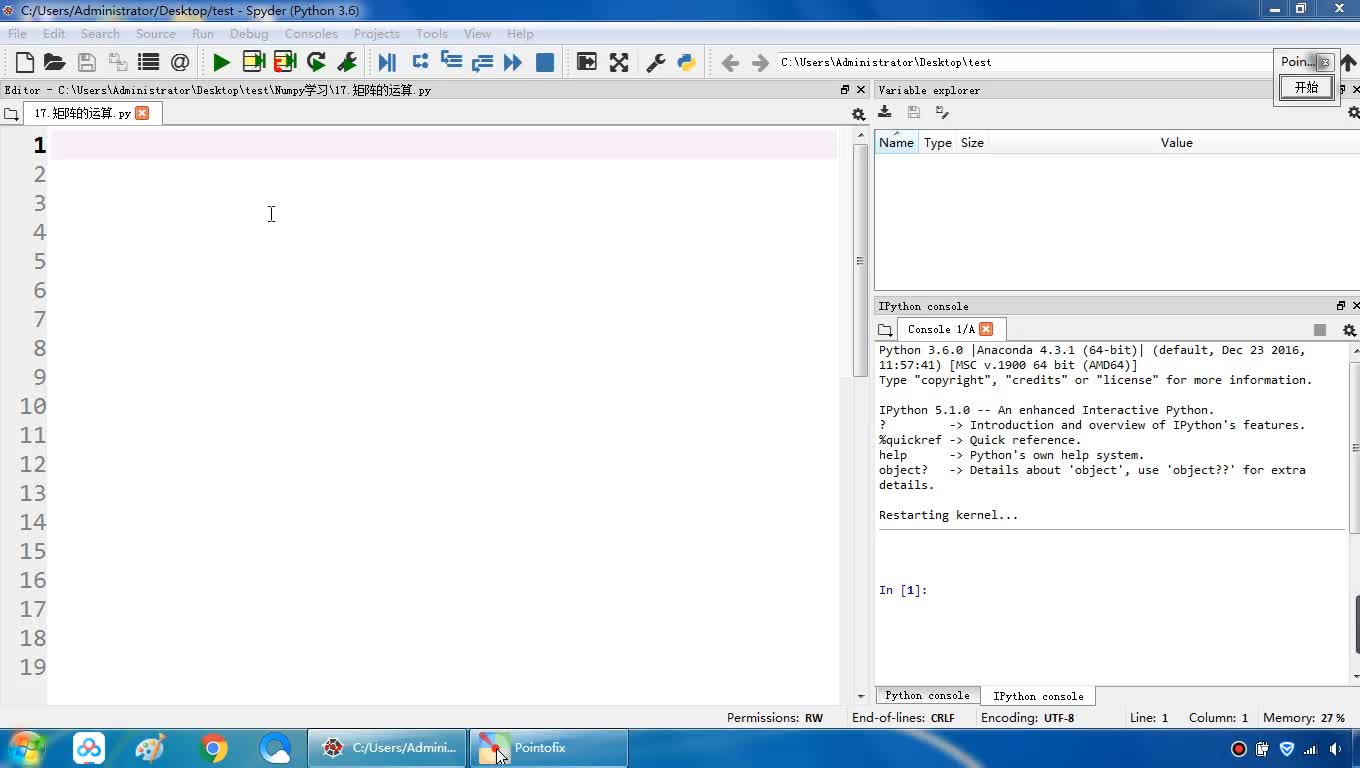Close the 17.矩阵的运算.py editor tab
Viewport: 1360px width, 768px height.
[x=142, y=113]
